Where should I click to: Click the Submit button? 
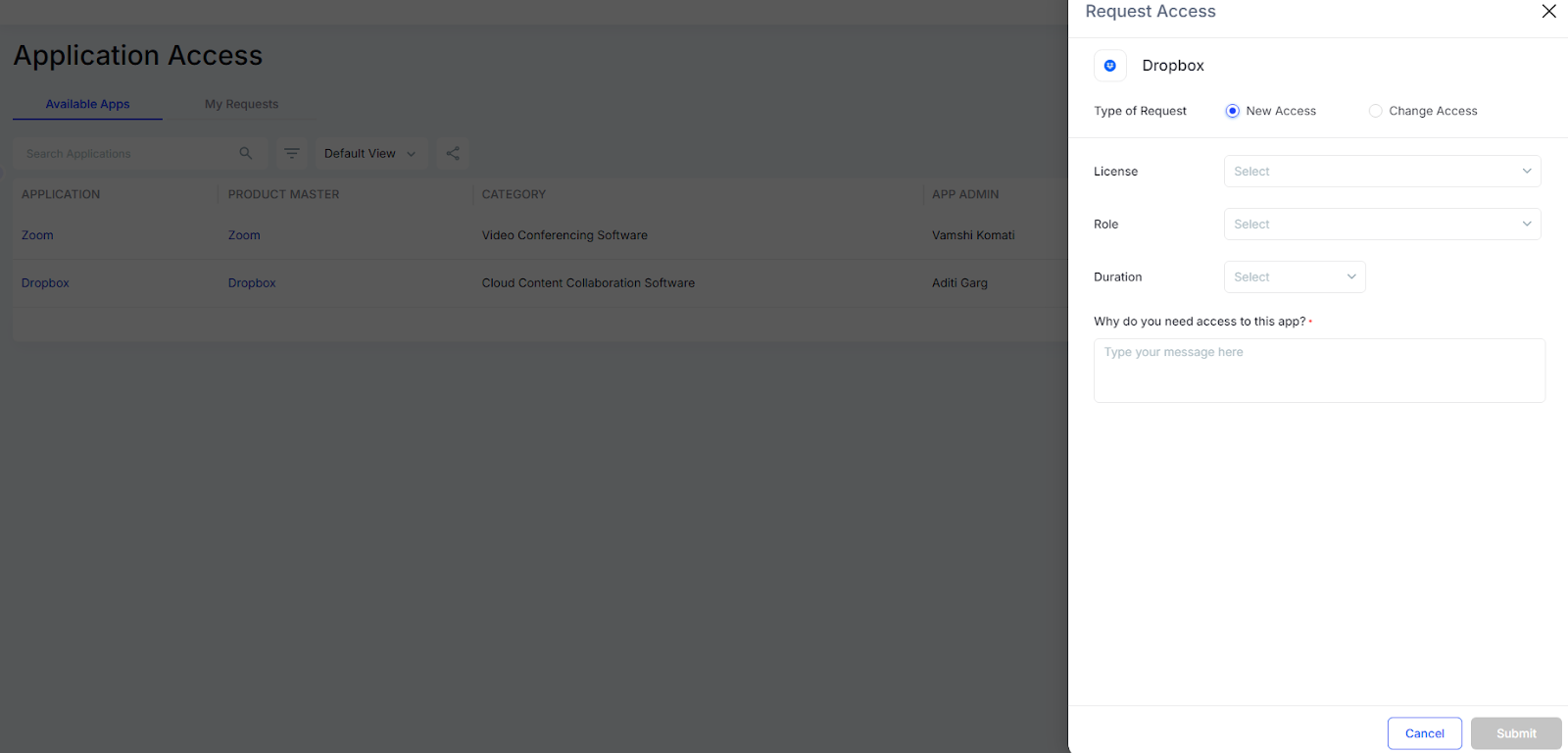coord(1516,733)
